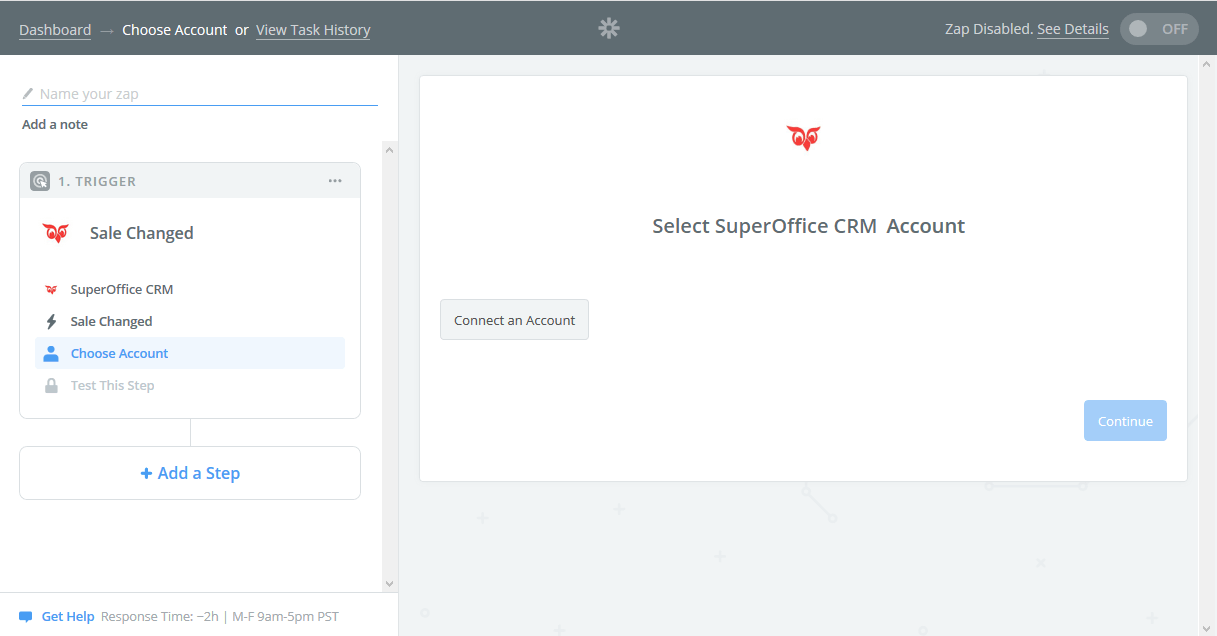Click the trigger step icon beside 1. TRIGGER
Screen dimensions: 1217x636
click(x=40, y=181)
